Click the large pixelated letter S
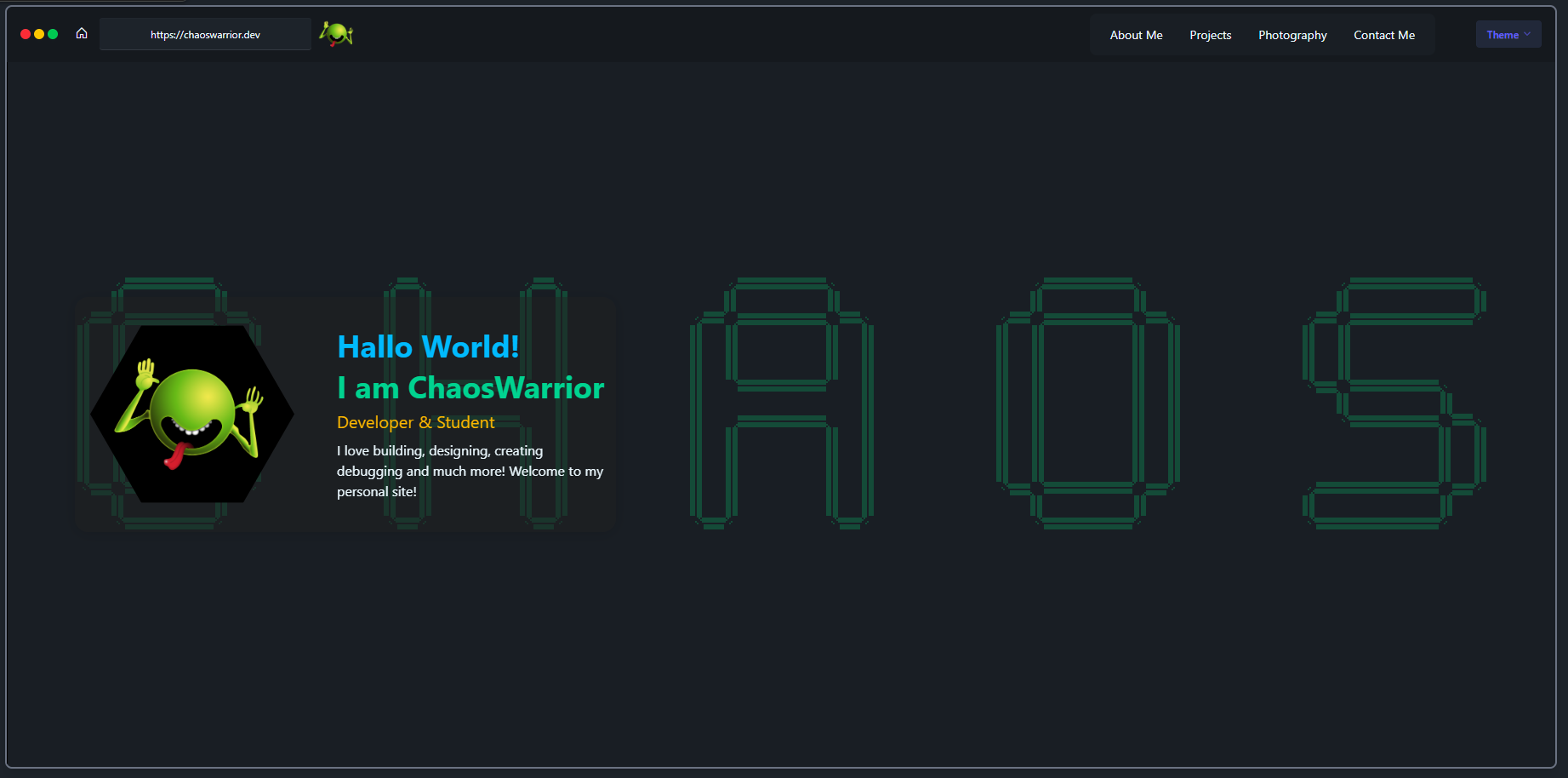 click(x=1394, y=402)
